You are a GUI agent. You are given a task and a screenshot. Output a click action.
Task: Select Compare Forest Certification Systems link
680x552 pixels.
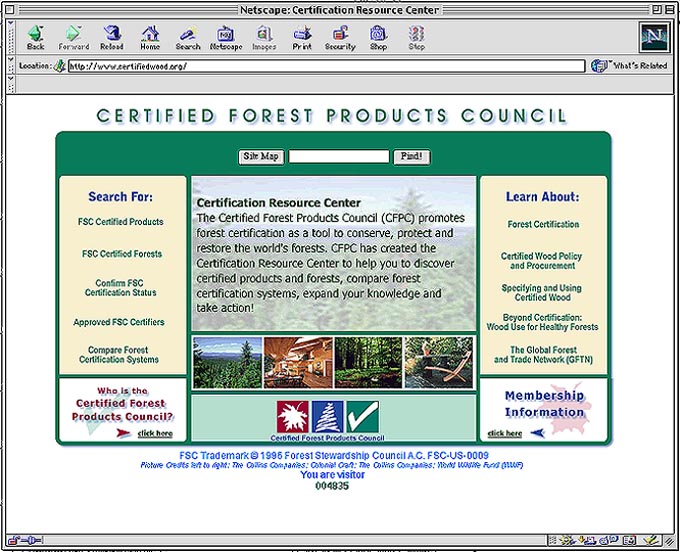point(119,355)
